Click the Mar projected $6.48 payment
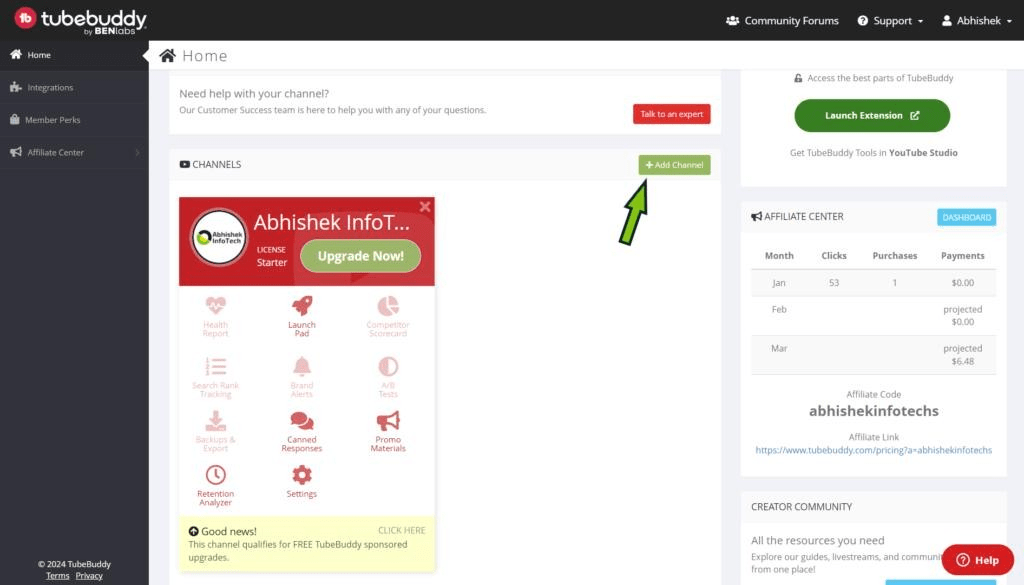Viewport: 1024px width, 585px height. coord(963,361)
